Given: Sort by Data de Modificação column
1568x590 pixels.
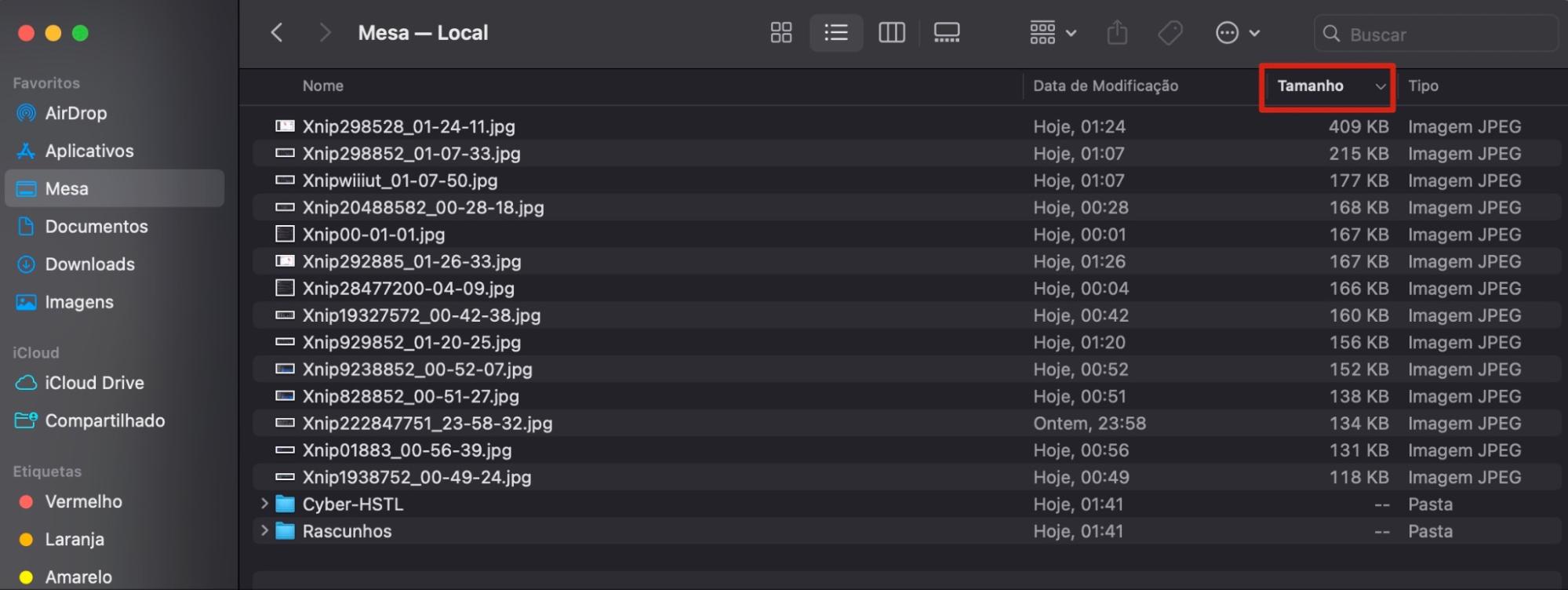Looking at the screenshot, I should pyautogui.click(x=1105, y=86).
